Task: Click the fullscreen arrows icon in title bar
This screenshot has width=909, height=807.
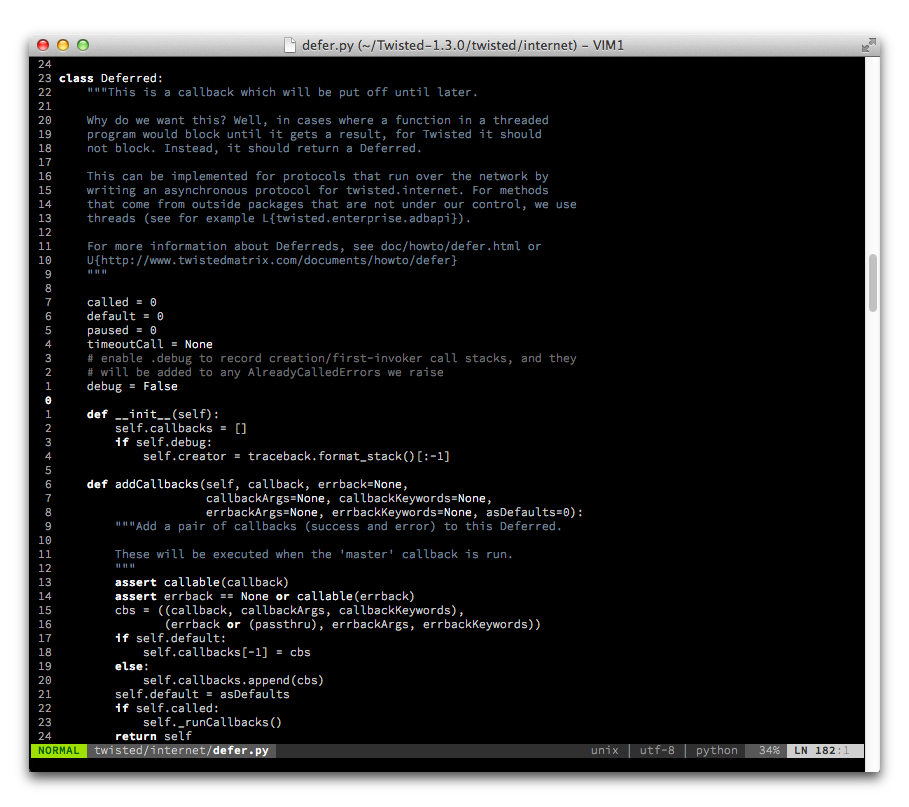Action: tap(868, 45)
